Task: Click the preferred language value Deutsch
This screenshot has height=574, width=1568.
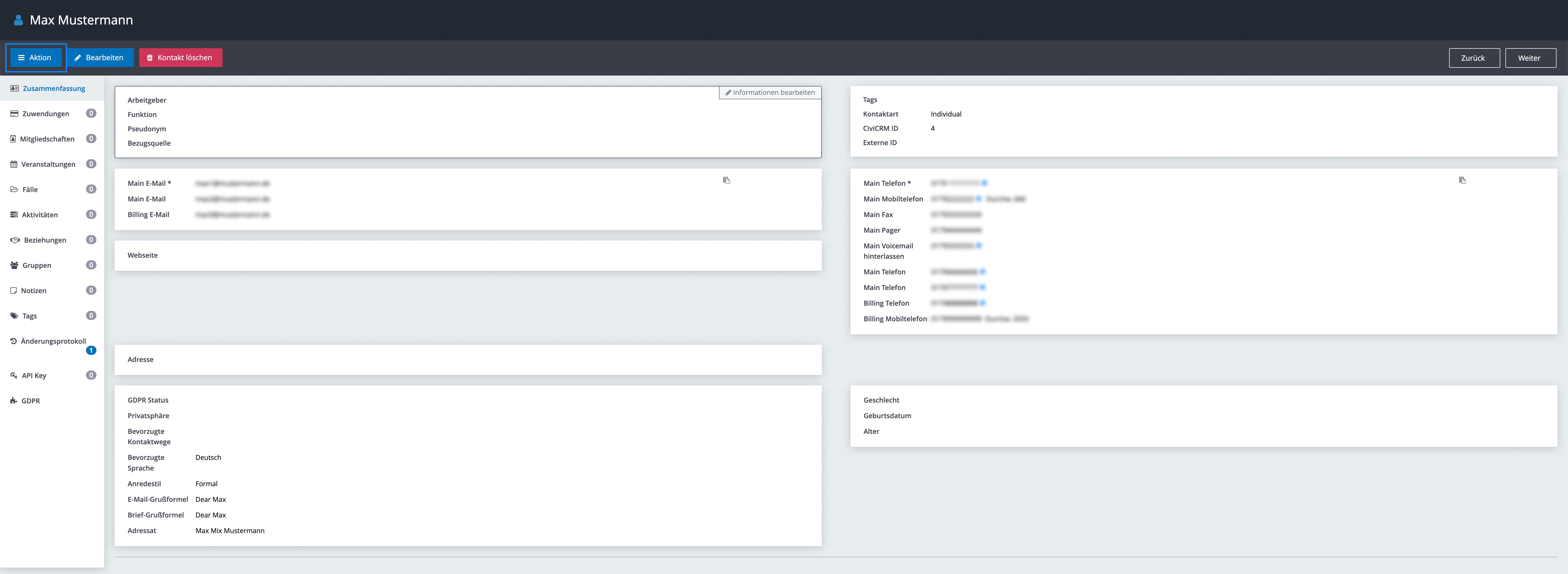Action: click(x=208, y=458)
